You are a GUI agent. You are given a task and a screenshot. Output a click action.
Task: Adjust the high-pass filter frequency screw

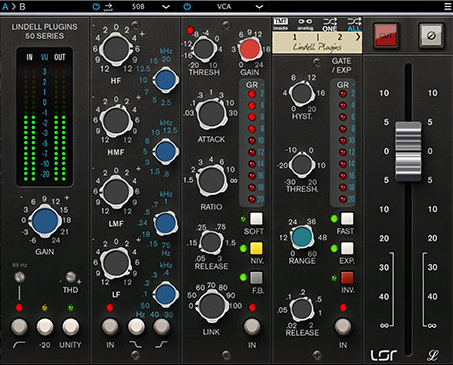click(19, 276)
